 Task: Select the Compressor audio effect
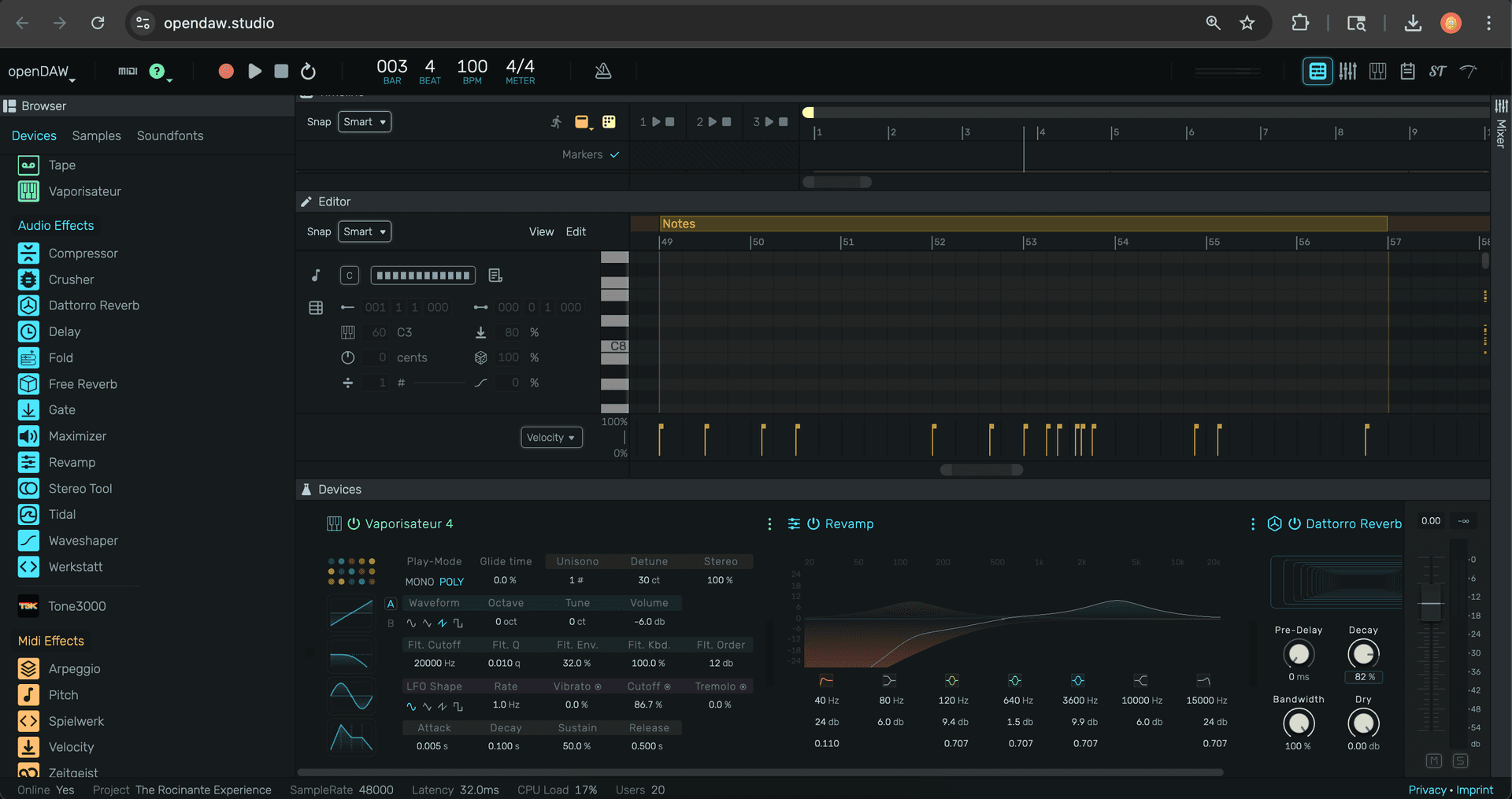83,253
